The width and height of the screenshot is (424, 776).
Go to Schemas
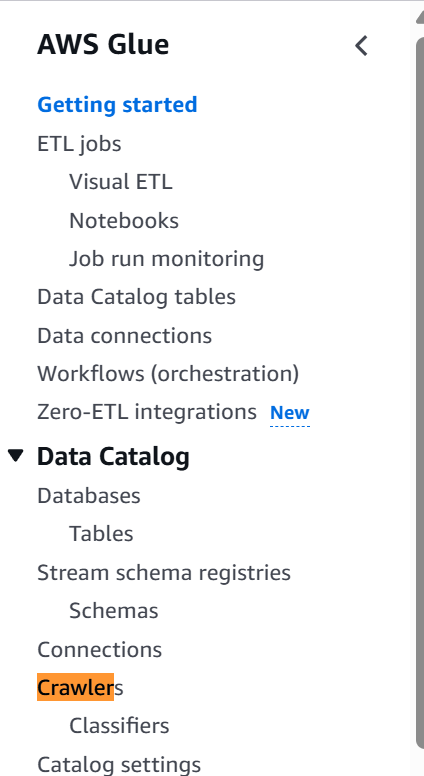point(114,611)
